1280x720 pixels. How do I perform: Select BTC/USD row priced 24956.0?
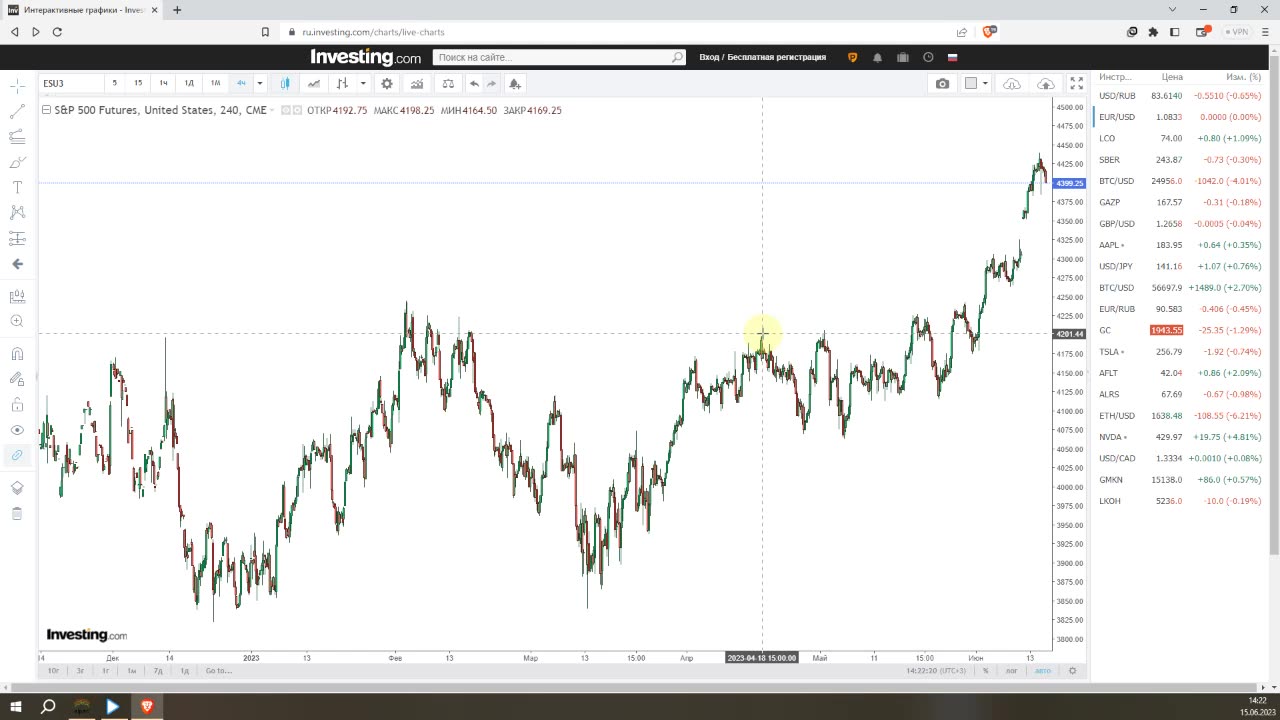1180,181
